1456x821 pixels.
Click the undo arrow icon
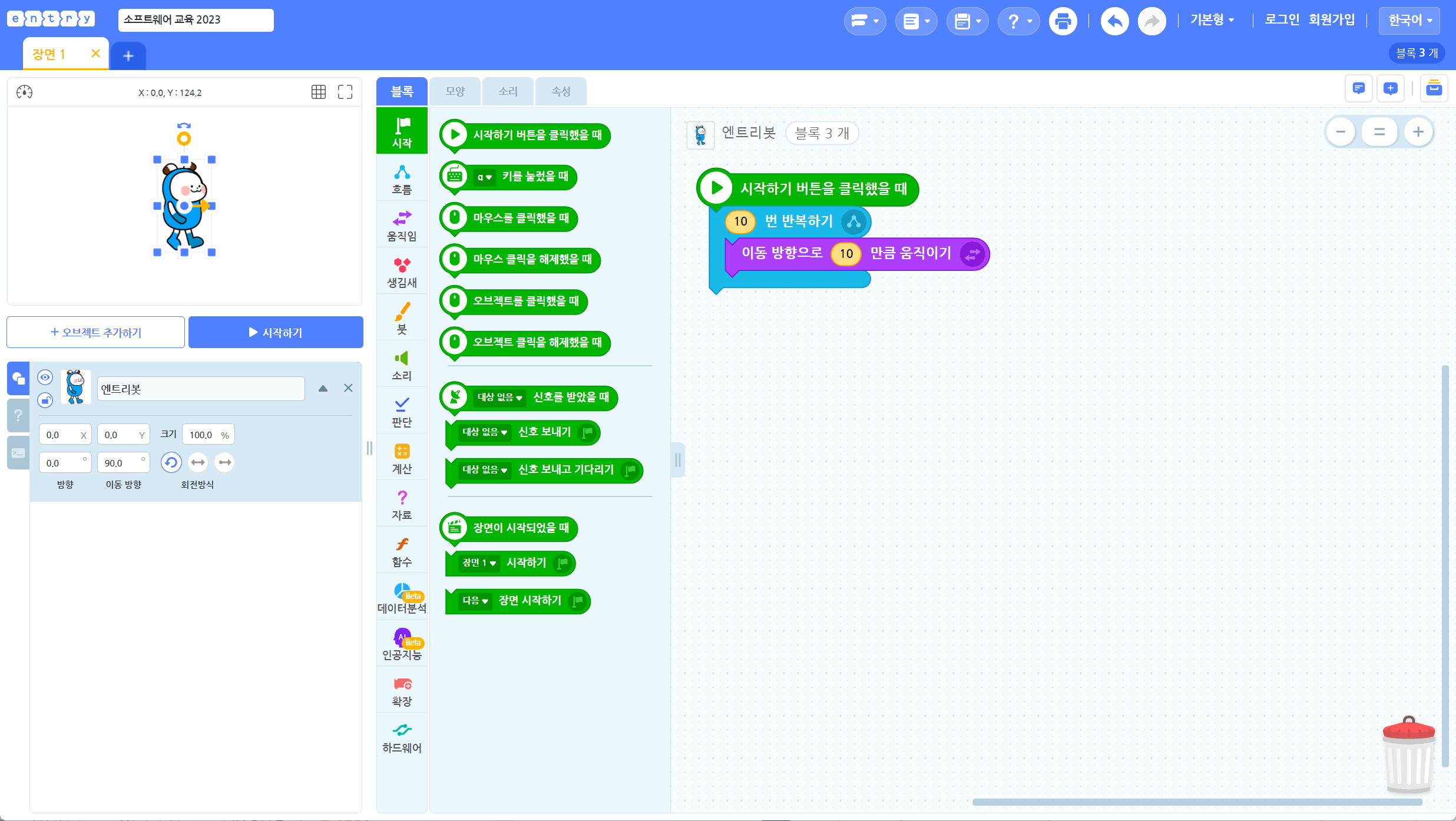(x=1114, y=22)
